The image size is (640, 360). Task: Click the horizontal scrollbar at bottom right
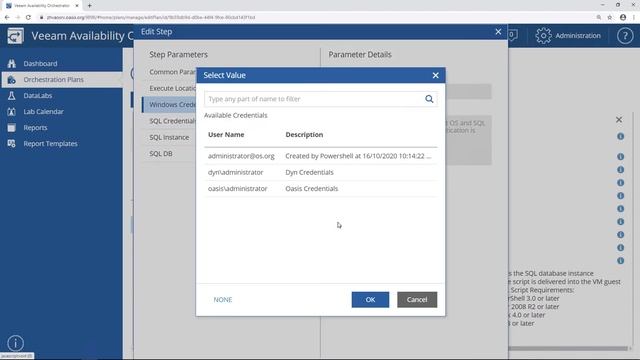(x=567, y=349)
